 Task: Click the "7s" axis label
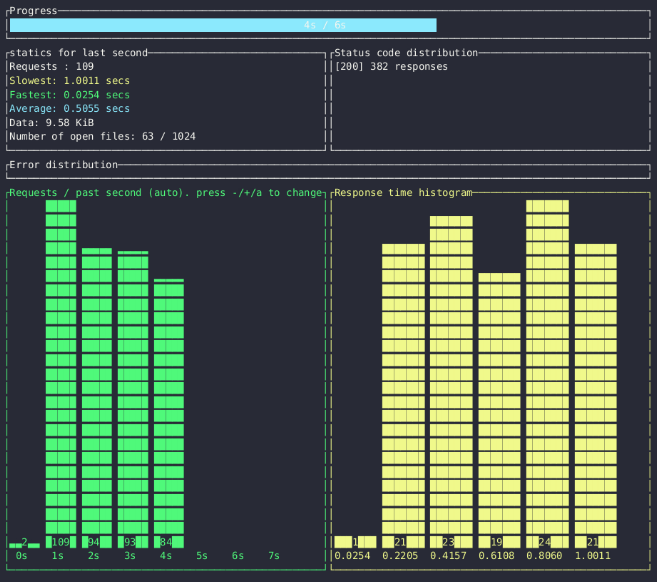click(x=274, y=556)
